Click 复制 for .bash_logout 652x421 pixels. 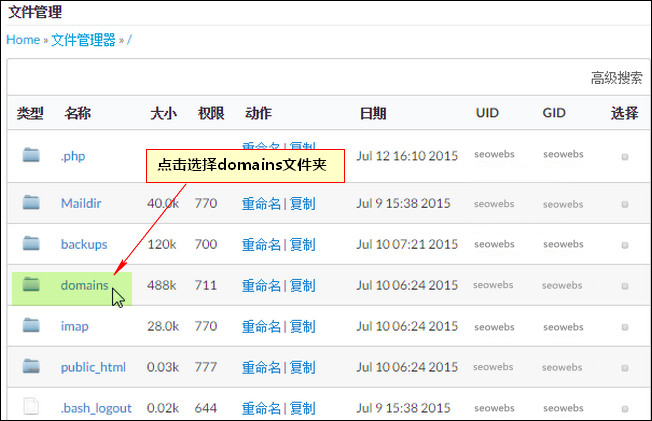coord(302,408)
